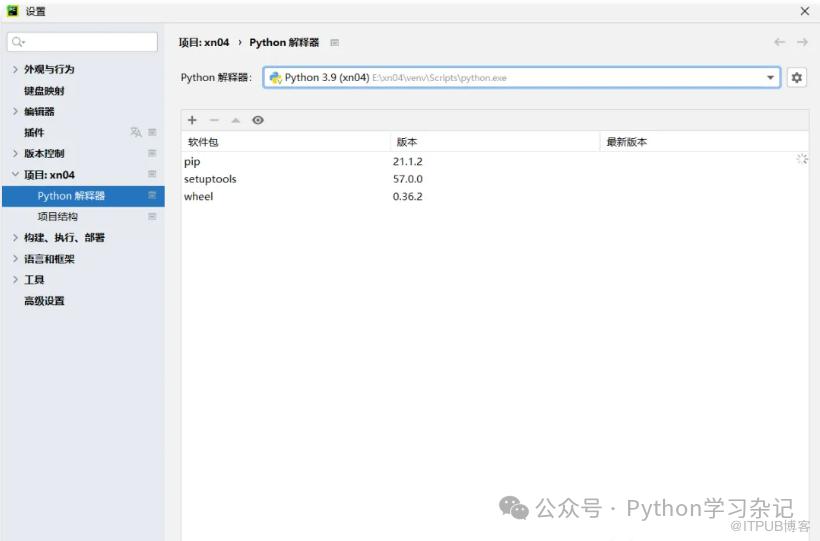Toggle the show early releases eye icon
Viewport: 820px width, 541px height.
coord(258,120)
